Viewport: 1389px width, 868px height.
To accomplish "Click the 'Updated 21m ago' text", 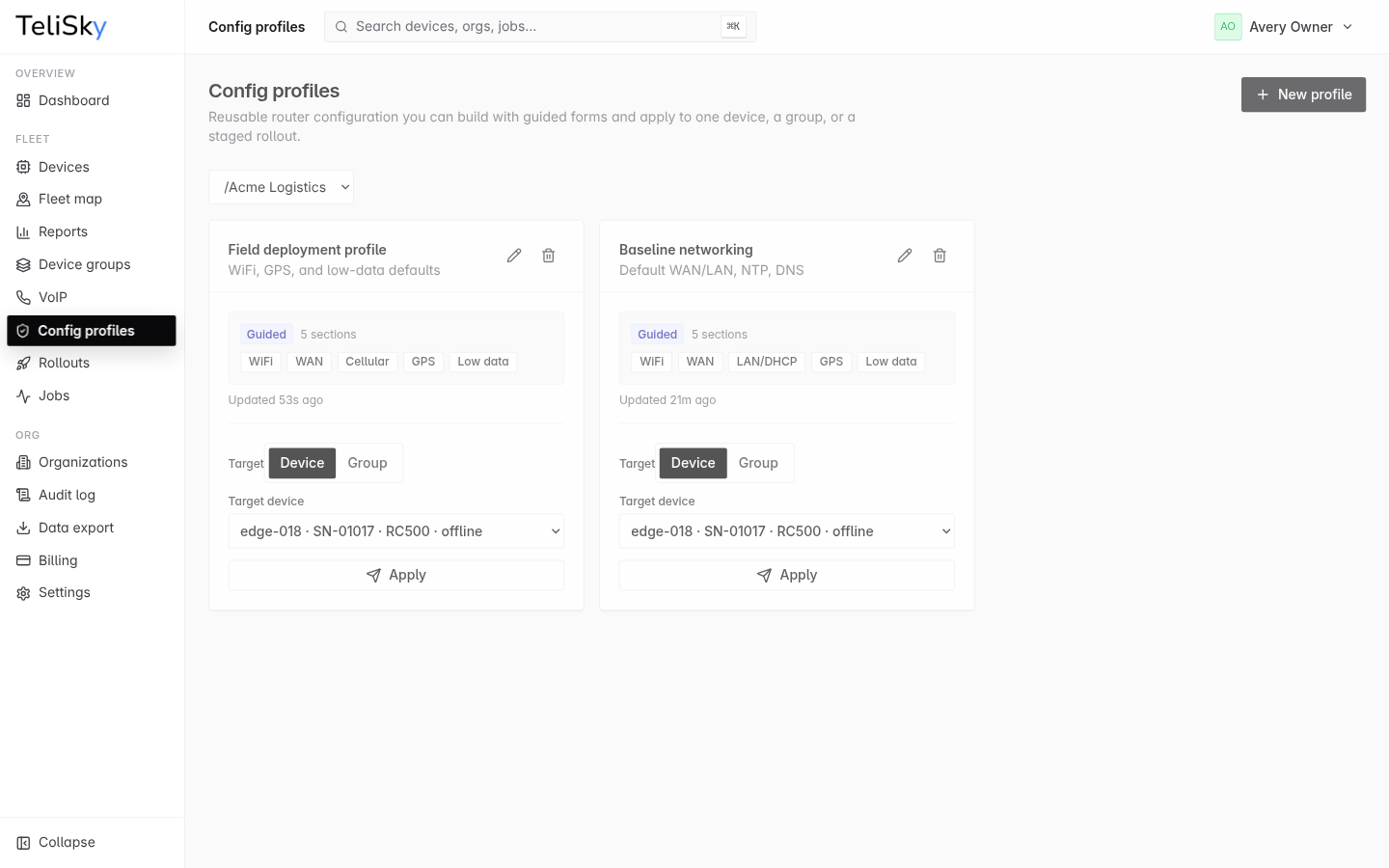I will click(667, 400).
